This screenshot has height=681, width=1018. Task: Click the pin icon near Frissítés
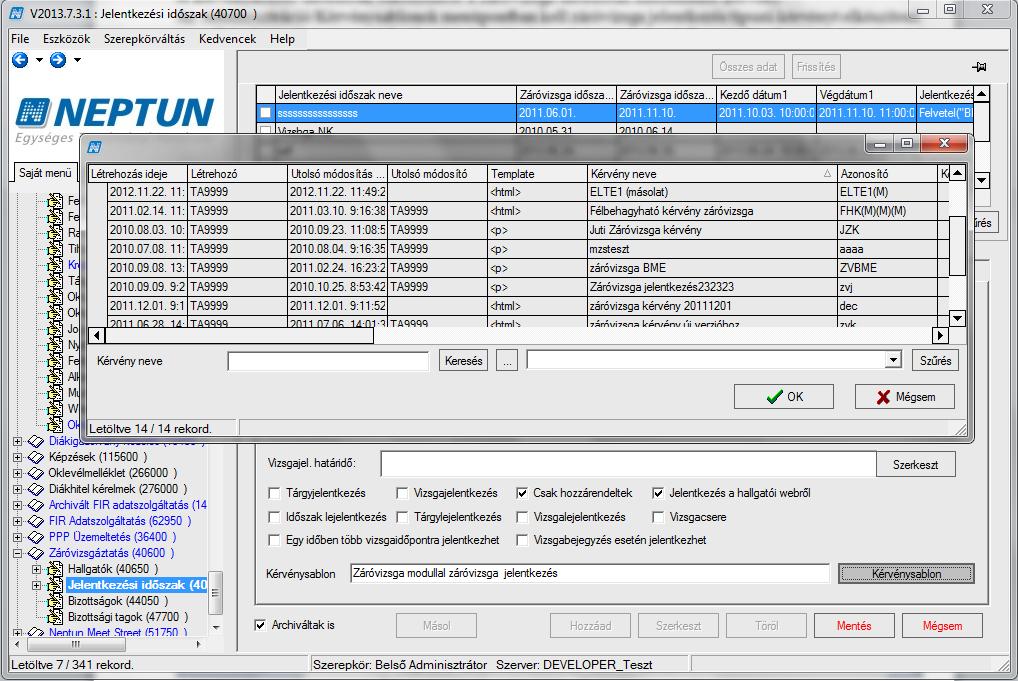979,67
